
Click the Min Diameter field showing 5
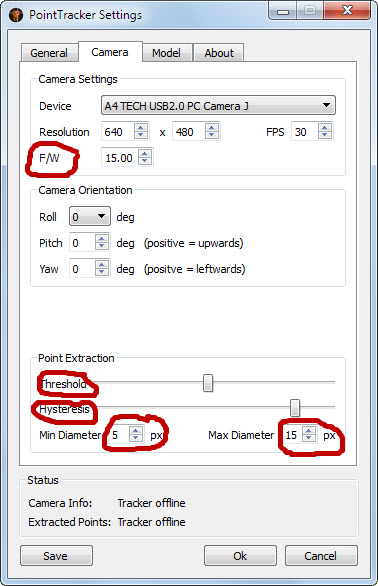[119, 435]
